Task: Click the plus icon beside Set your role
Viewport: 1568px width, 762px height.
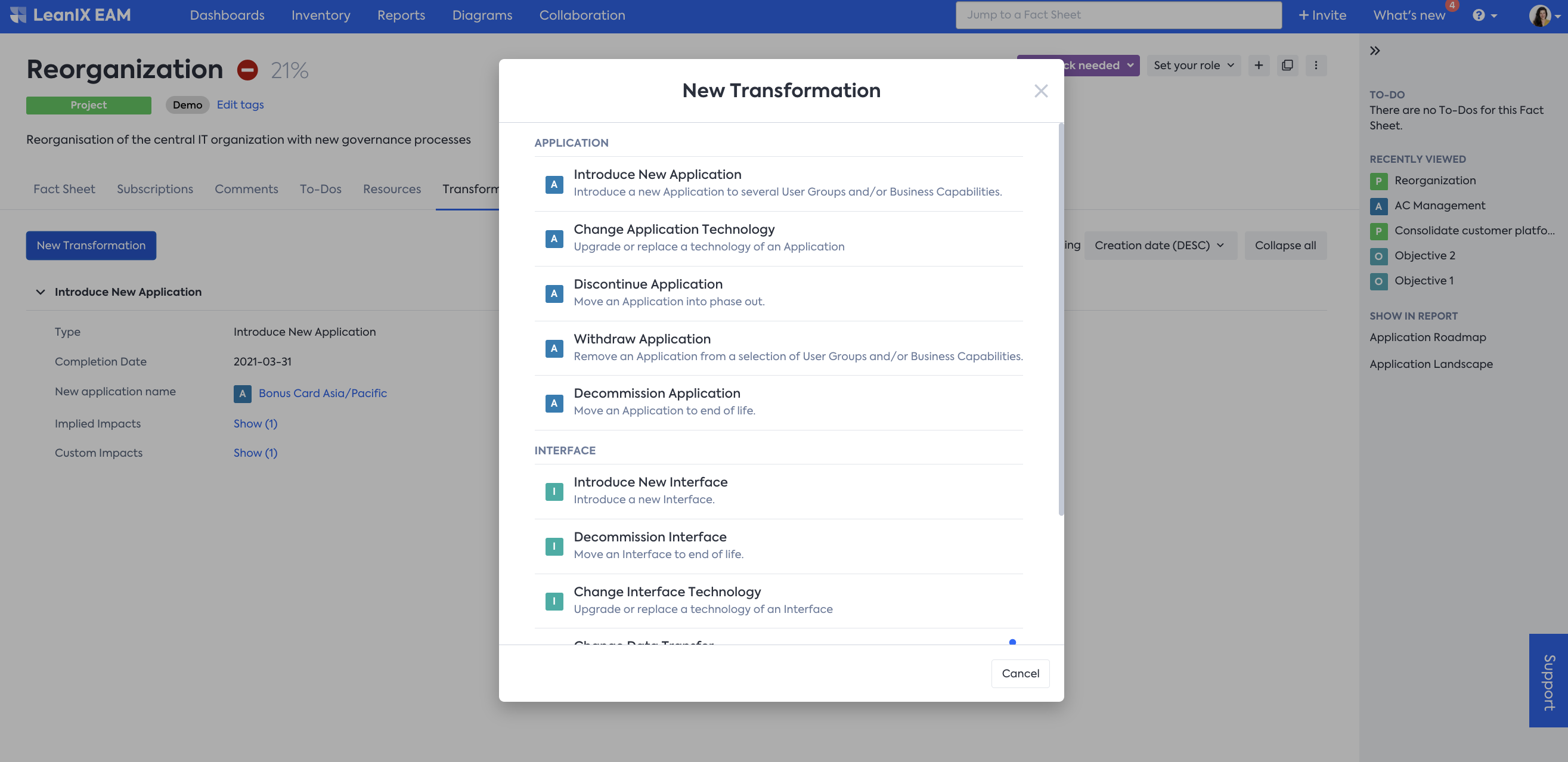Action: (1258, 65)
